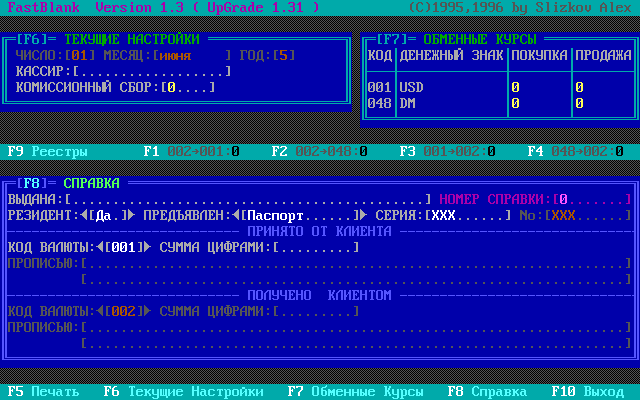
Task: Select the Месяц field showing июня
Action: point(188,56)
